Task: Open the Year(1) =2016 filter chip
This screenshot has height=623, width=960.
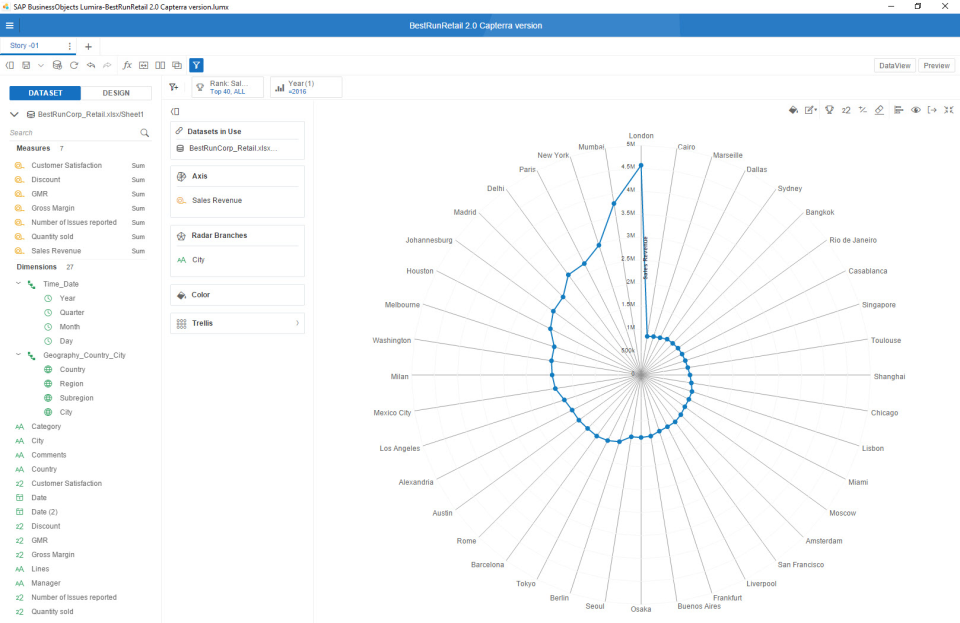Action: click(x=305, y=86)
